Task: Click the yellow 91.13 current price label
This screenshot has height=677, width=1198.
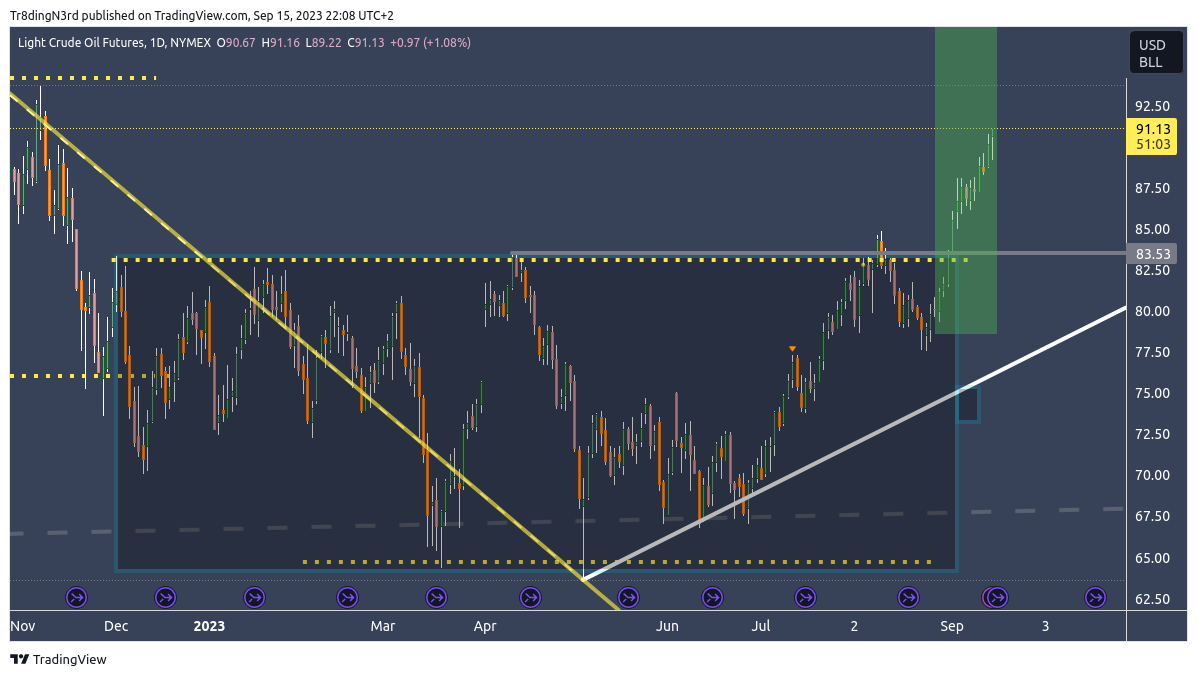Action: pyautogui.click(x=1152, y=137)
